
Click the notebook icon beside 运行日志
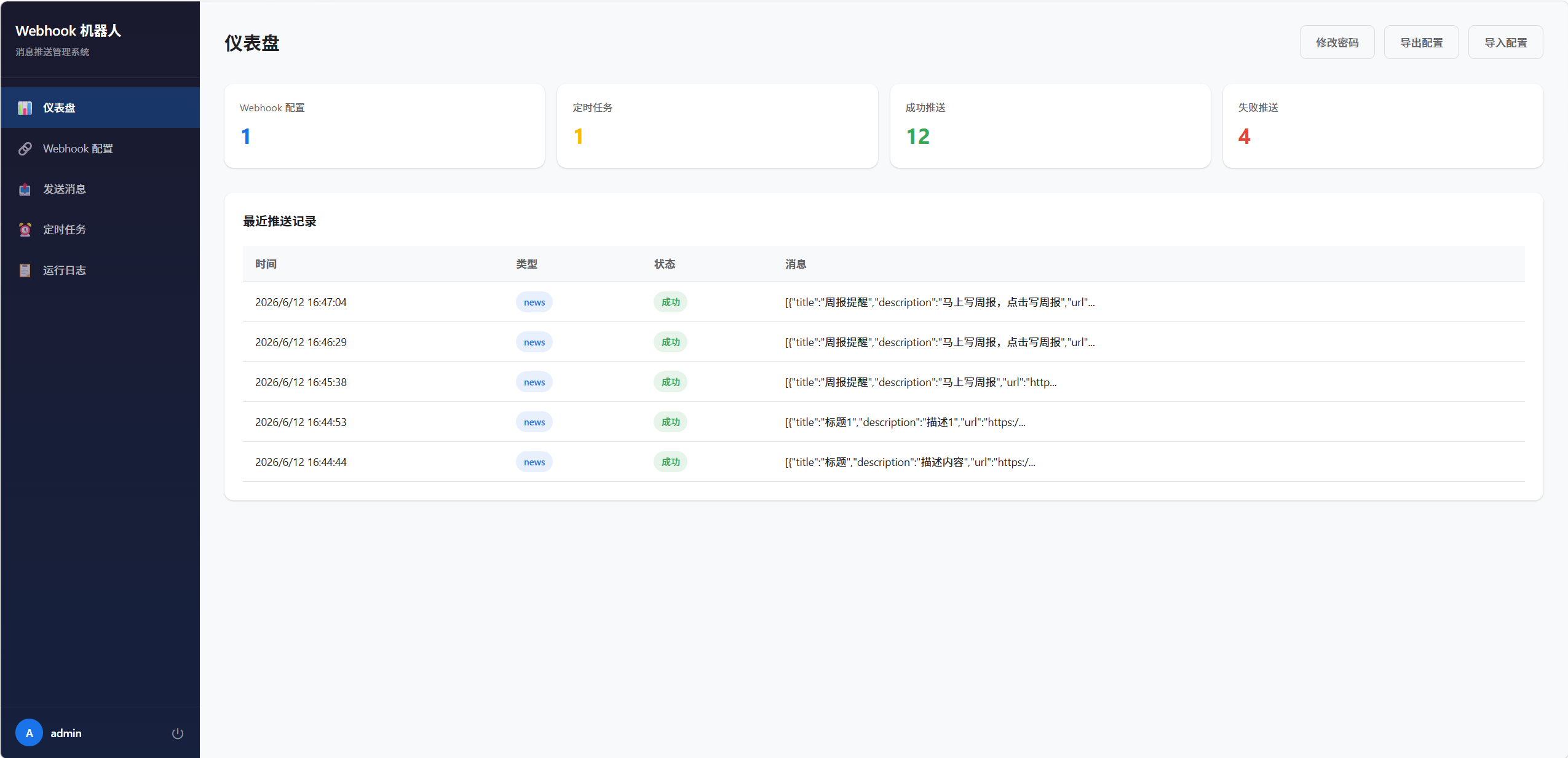(25, 270)
